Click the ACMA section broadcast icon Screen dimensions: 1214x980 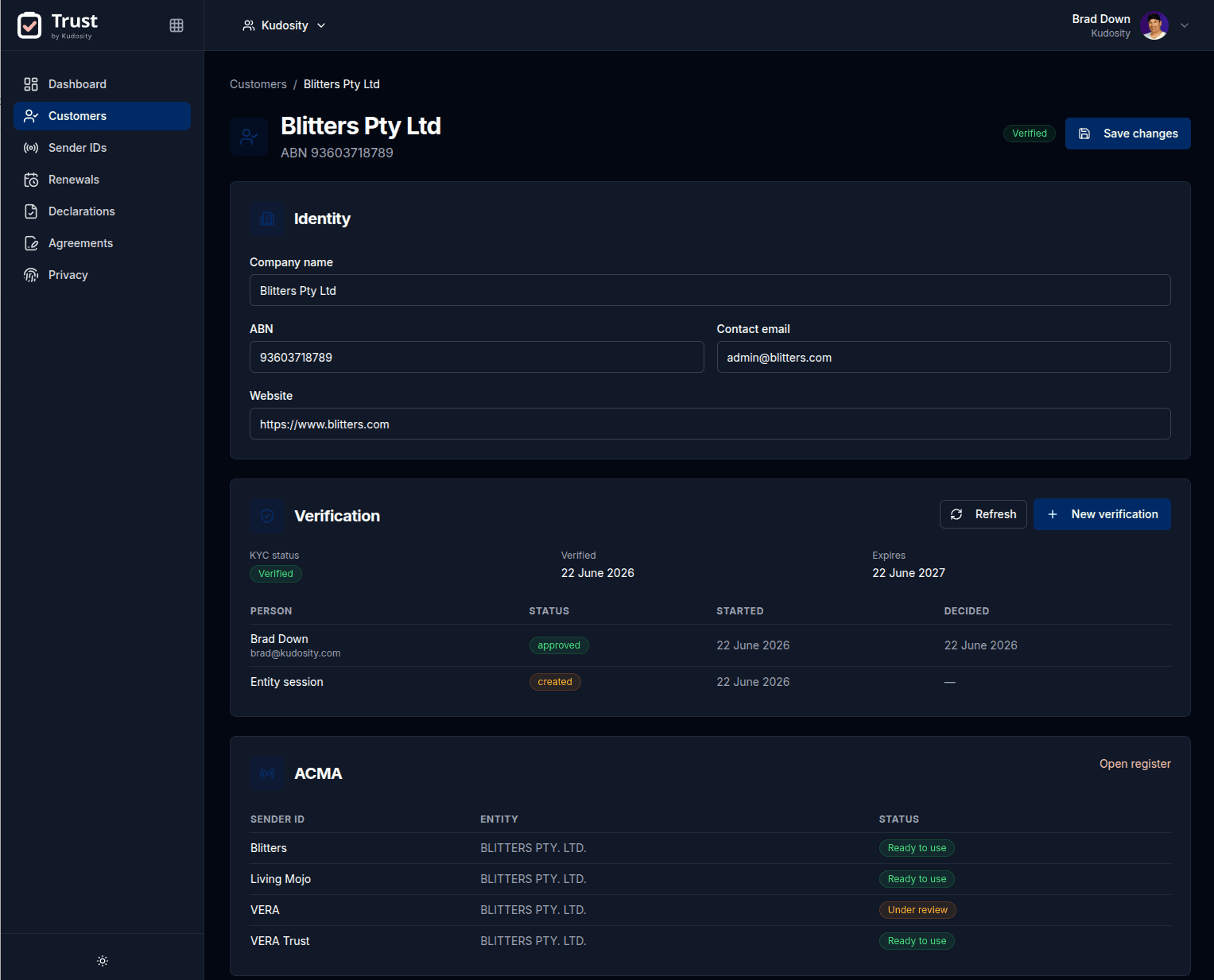click(x=267, y=773)
